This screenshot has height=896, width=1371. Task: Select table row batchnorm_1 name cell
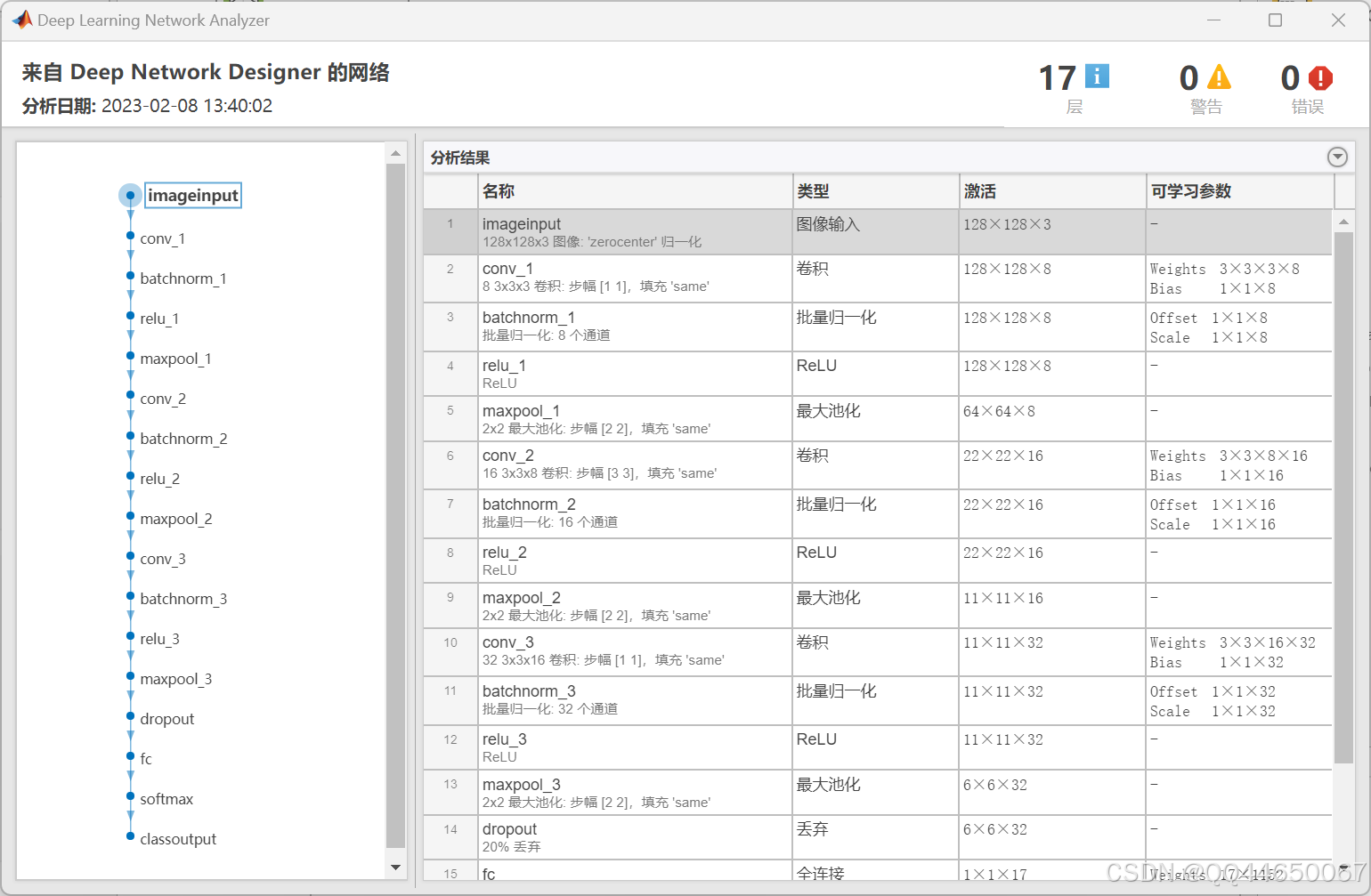click(635, 327)
